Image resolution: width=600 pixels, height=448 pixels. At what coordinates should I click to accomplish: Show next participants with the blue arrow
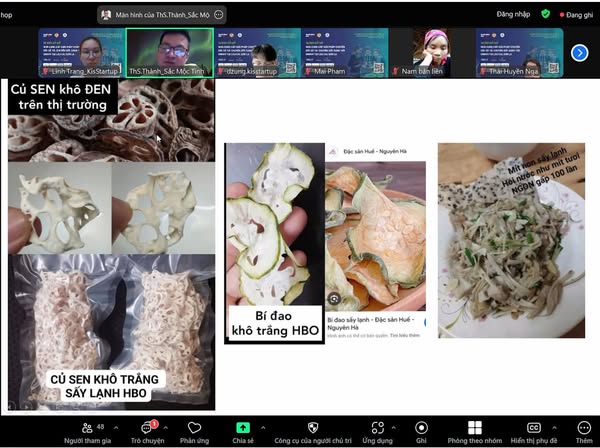(579, 52)
